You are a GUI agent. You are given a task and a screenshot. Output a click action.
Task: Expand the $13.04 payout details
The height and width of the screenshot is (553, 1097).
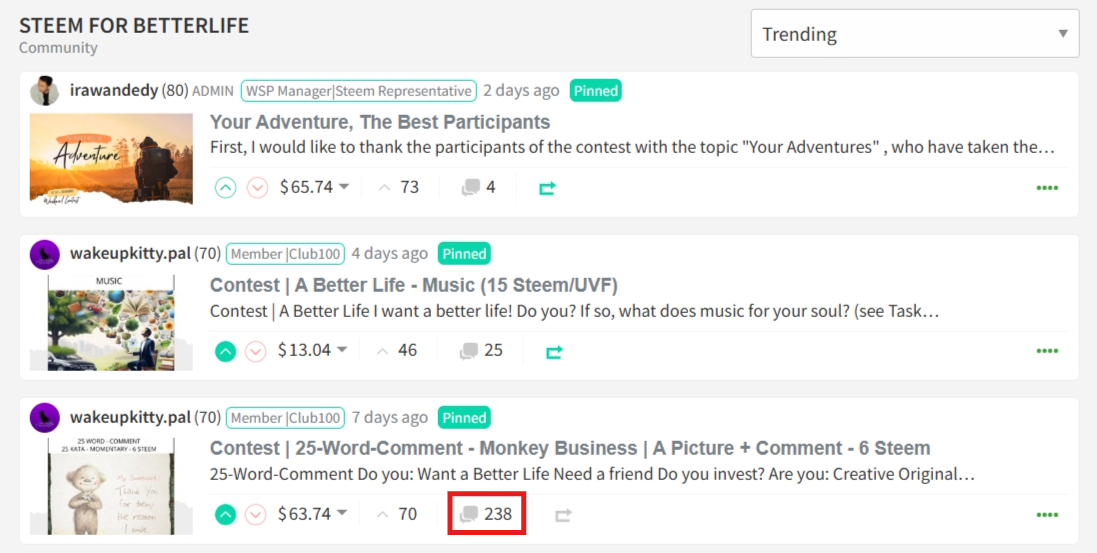312,350
